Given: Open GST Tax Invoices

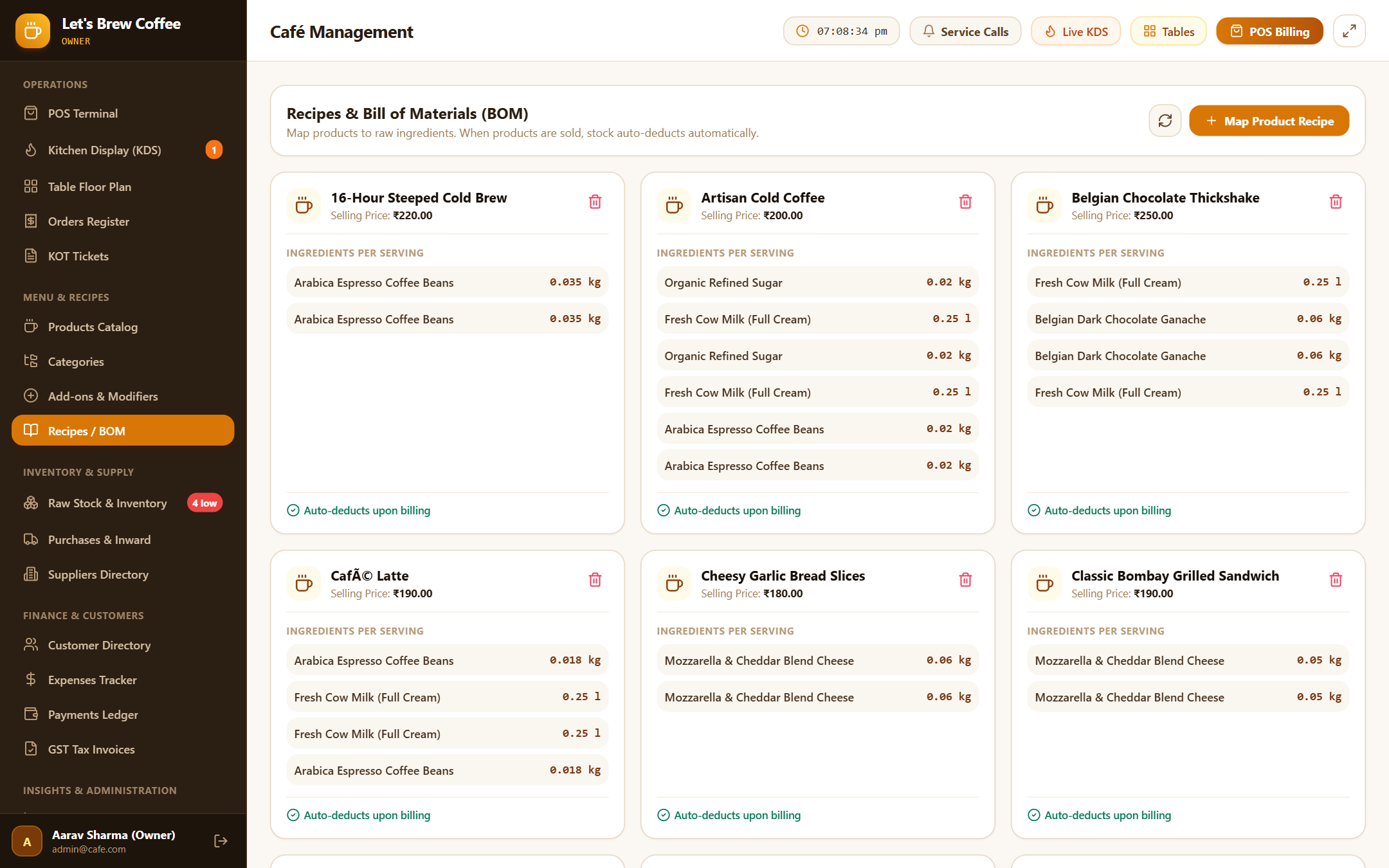Looking at the screenshot, I should tap(123, 749).
